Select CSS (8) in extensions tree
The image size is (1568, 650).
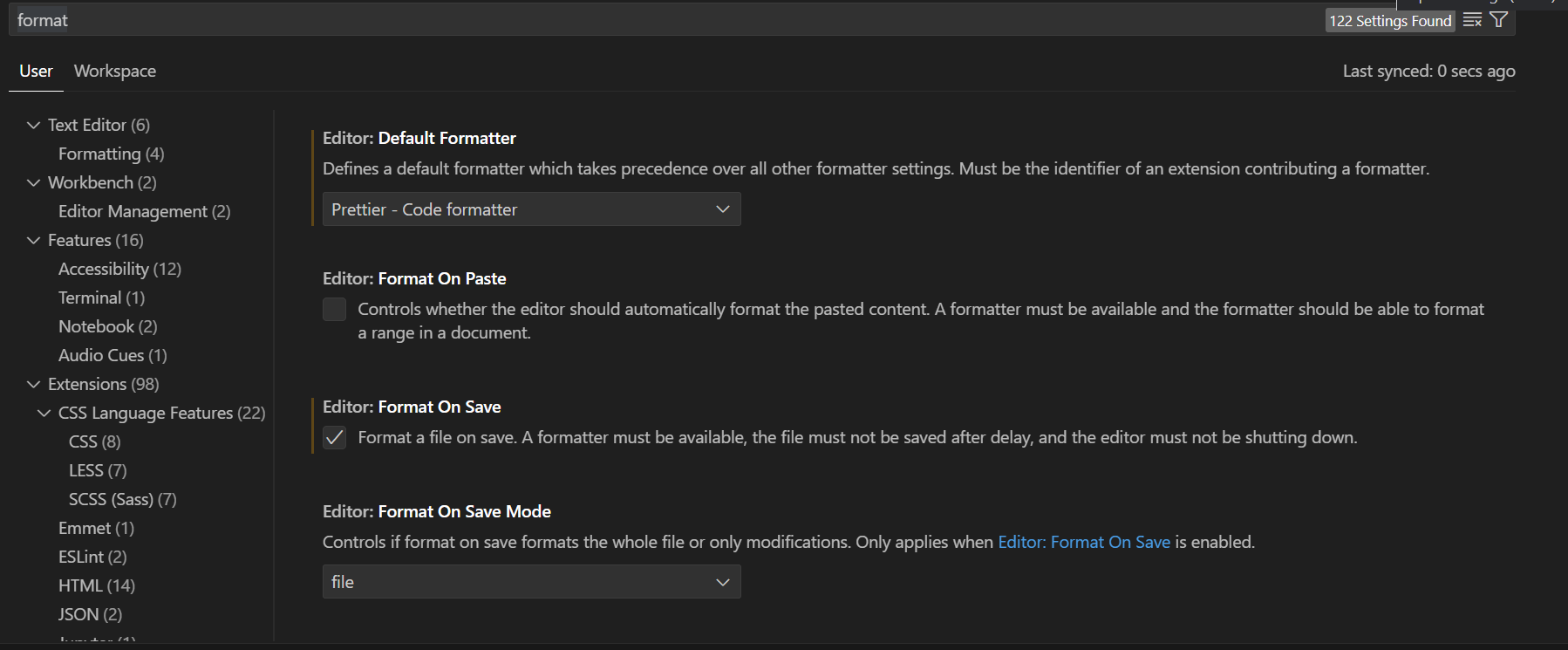tap(95, 441)
